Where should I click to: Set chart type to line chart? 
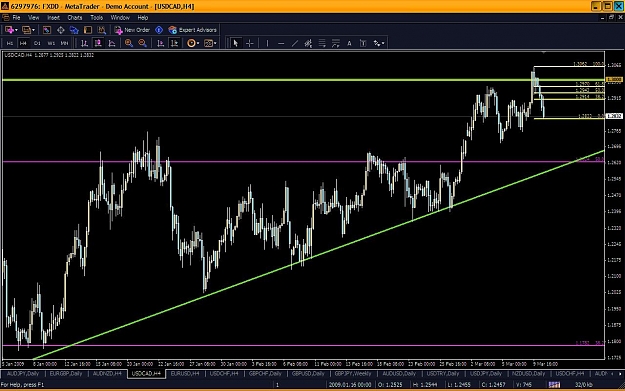click(x=112, y=43)
